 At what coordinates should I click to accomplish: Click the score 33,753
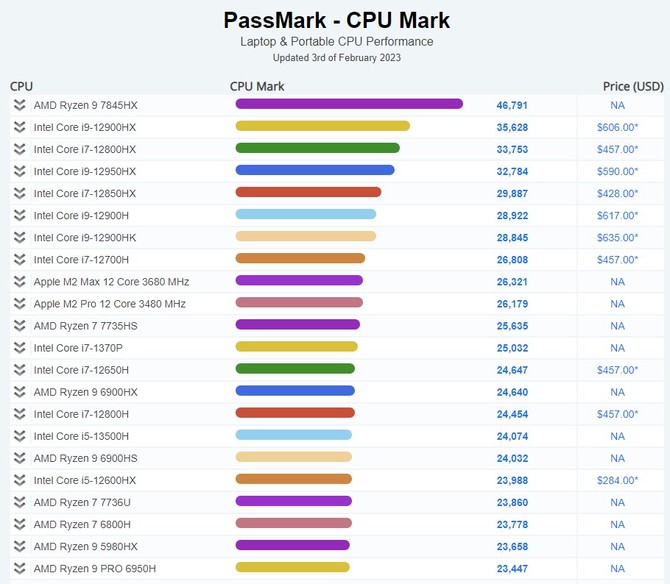click(x=512, y=150)
